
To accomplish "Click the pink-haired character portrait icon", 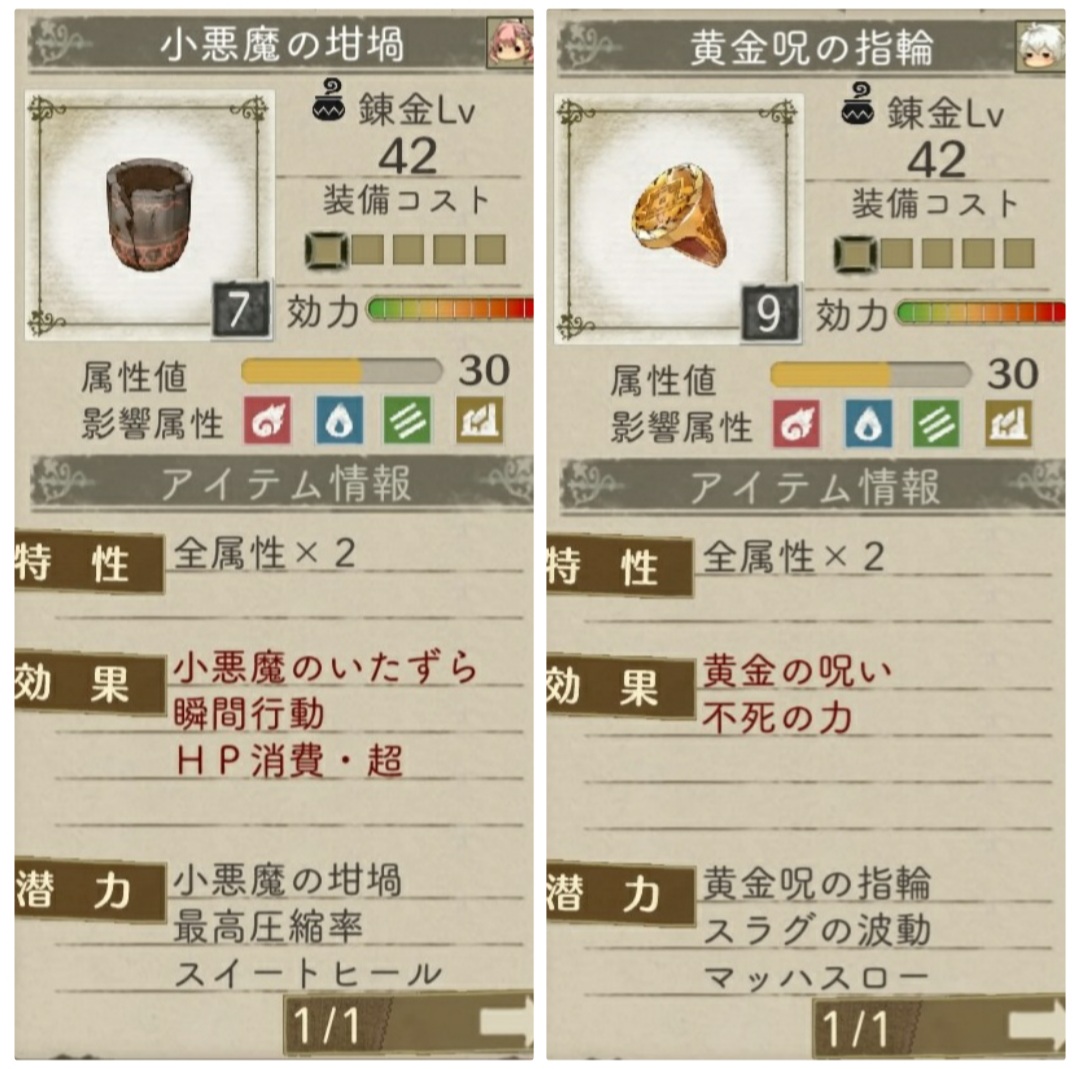I will click(x=510, y=43).
